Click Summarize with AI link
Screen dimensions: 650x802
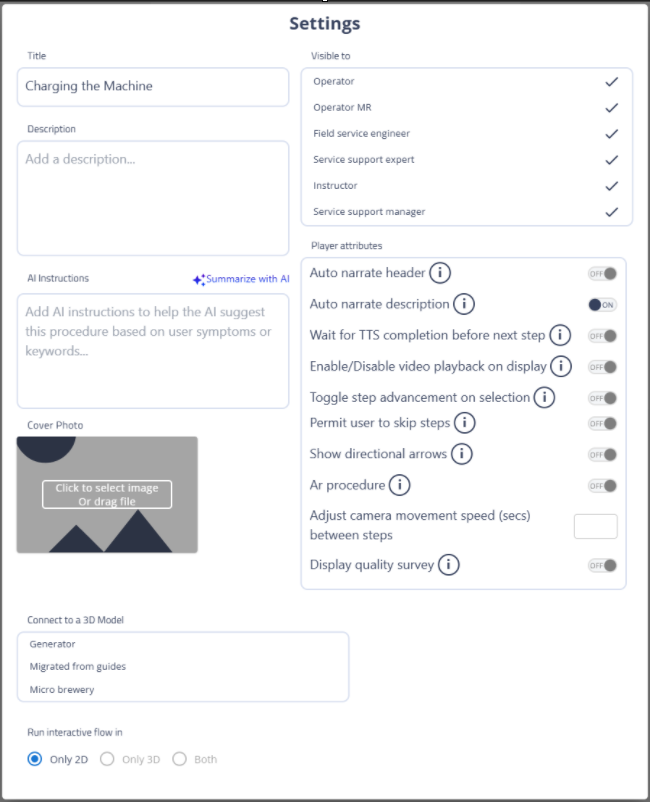pyautogui.click(x=241, y=279)
